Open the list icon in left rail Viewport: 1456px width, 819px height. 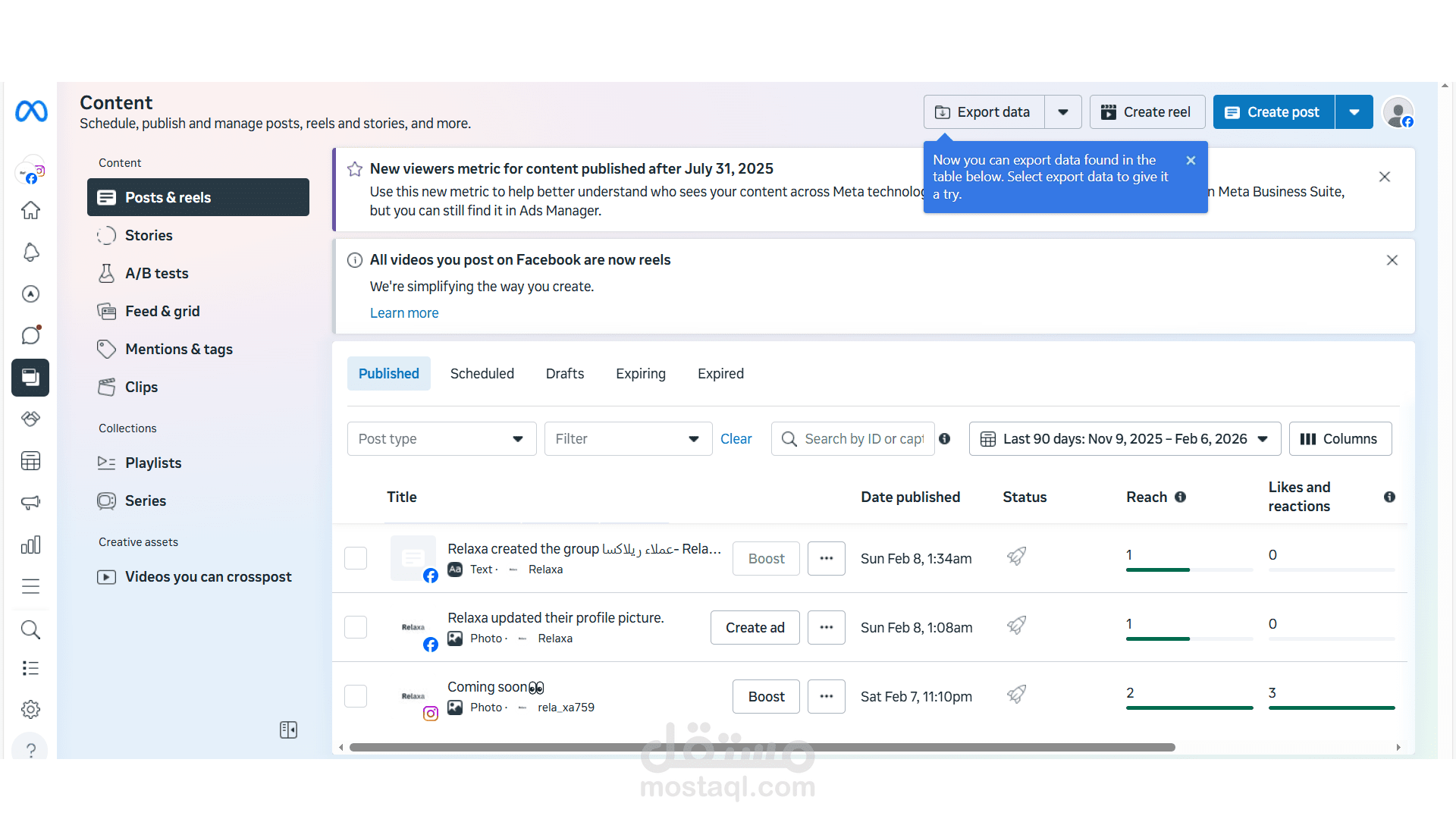pyautogui.click(x=30, y=668)
